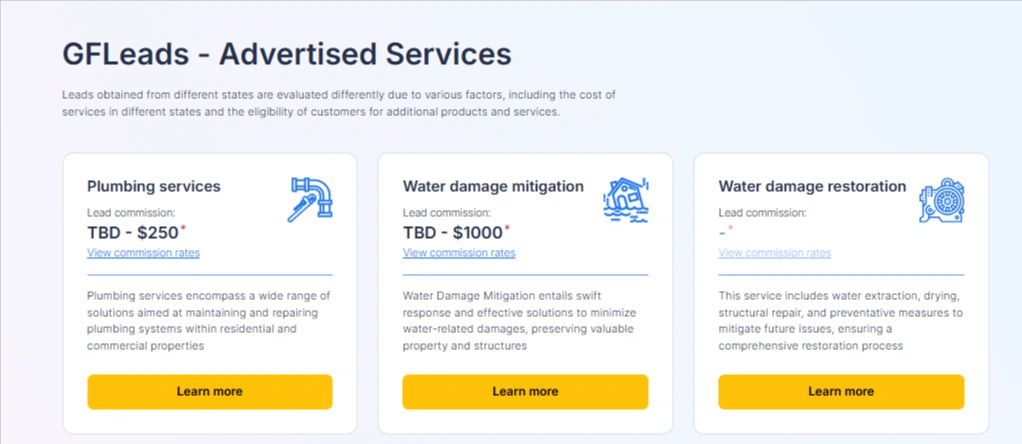Click the Water Damage Mitigation description paragraph
1022x444 pixels.
click(525, 320)
